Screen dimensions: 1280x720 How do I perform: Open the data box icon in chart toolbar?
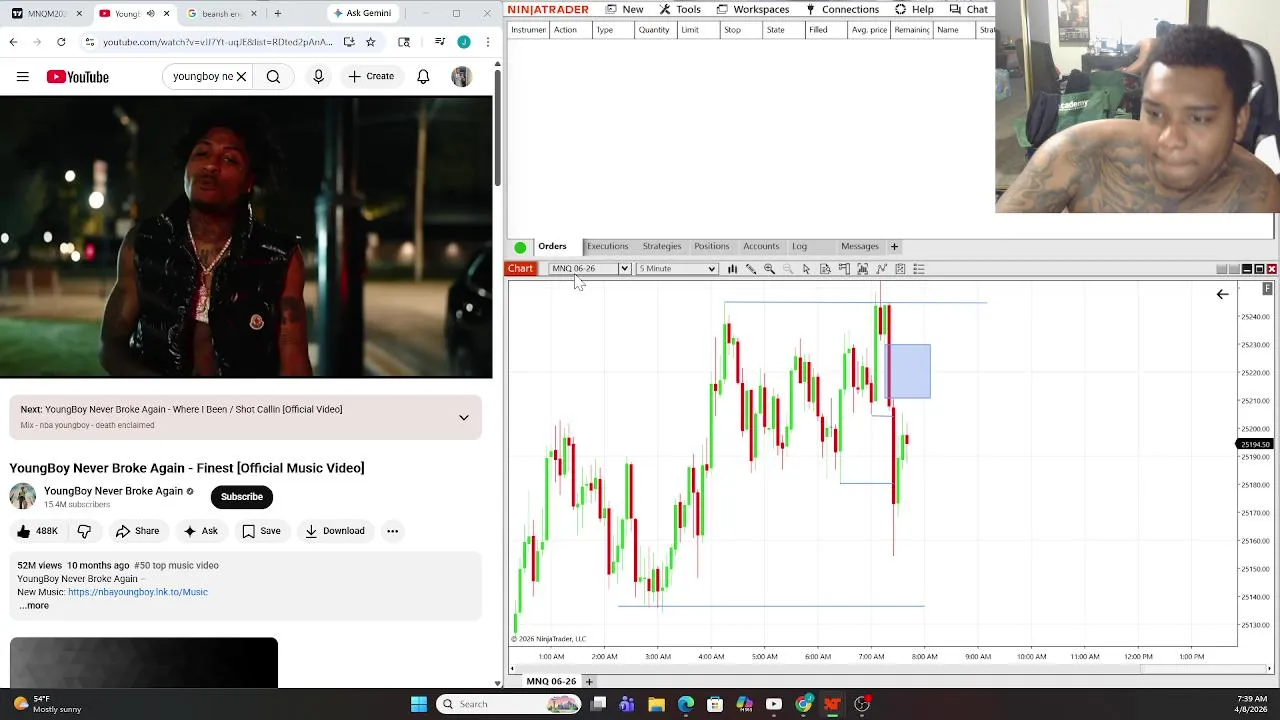825,269
